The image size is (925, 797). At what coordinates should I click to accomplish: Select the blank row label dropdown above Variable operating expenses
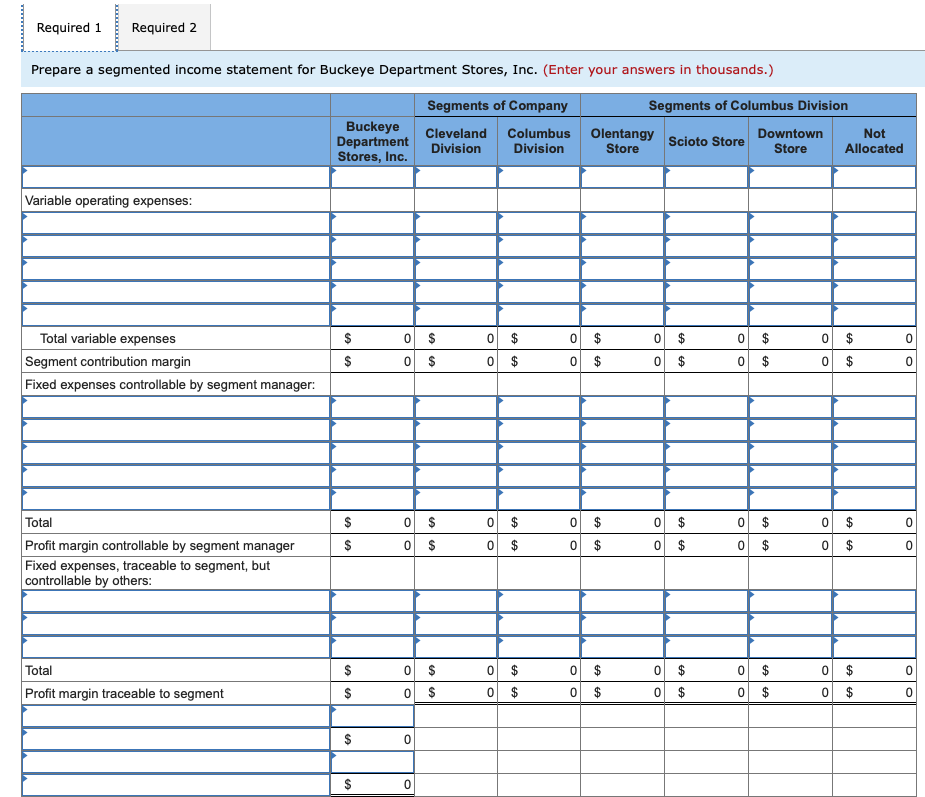[176, 177]
